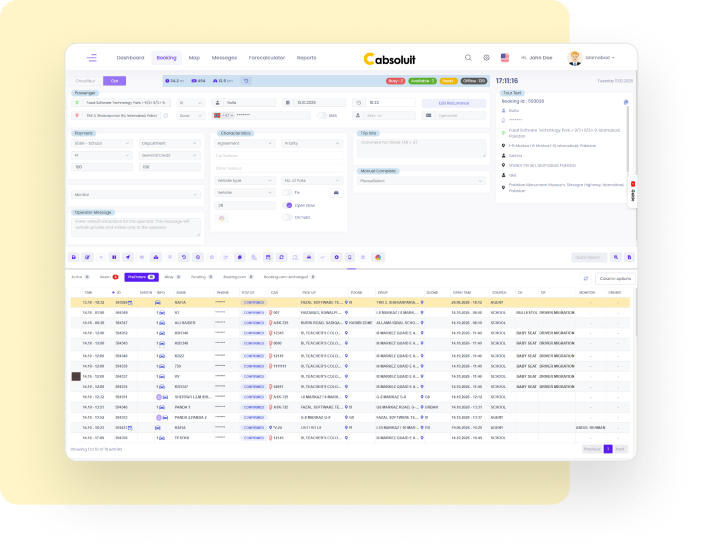Open the country code phone dropdown
The height and width of the screenshot is (553, 701).
pyautogui.click(x=224, y=115)
